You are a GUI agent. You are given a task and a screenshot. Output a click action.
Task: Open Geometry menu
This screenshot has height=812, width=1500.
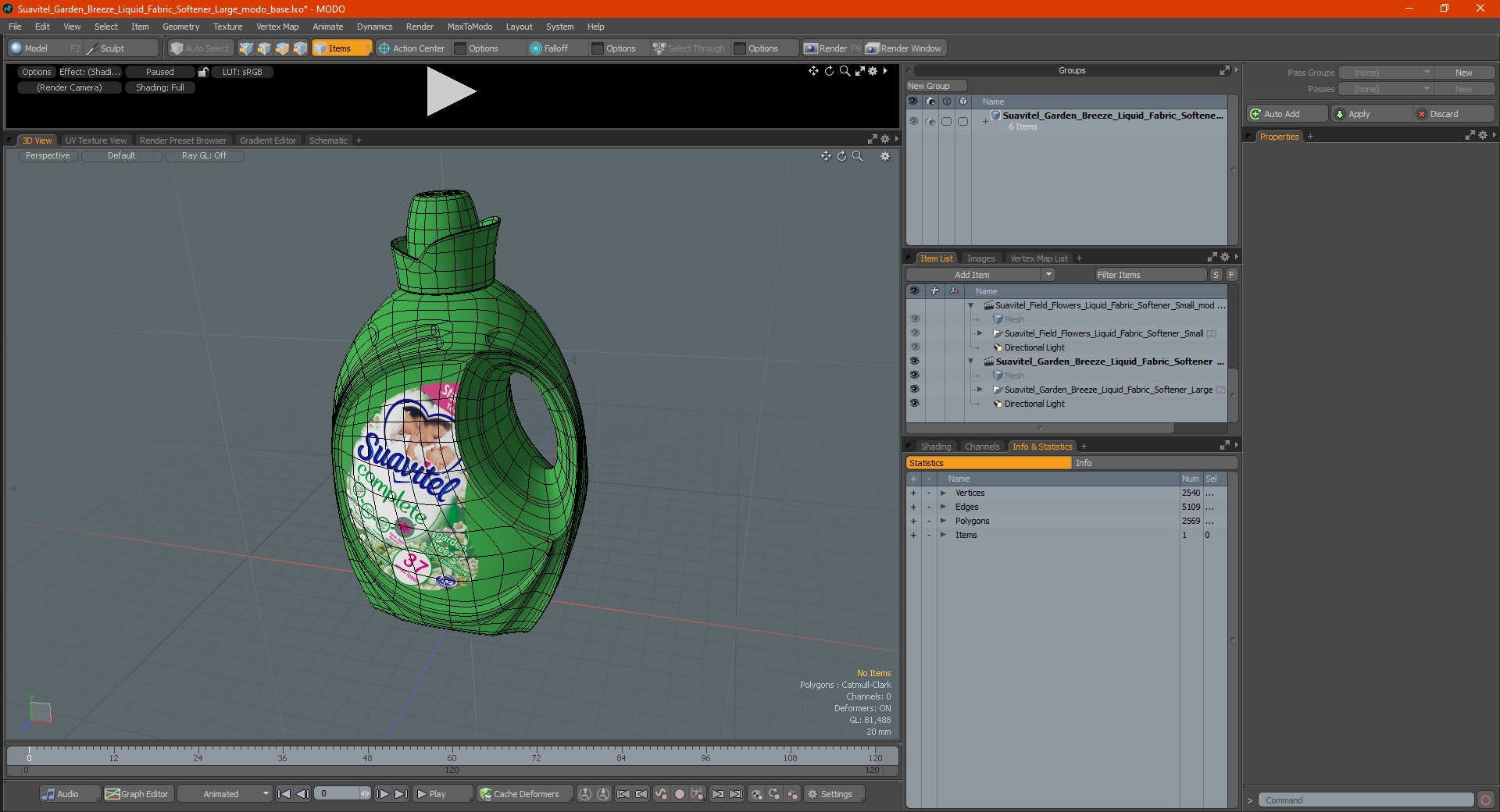coord(180,27)
